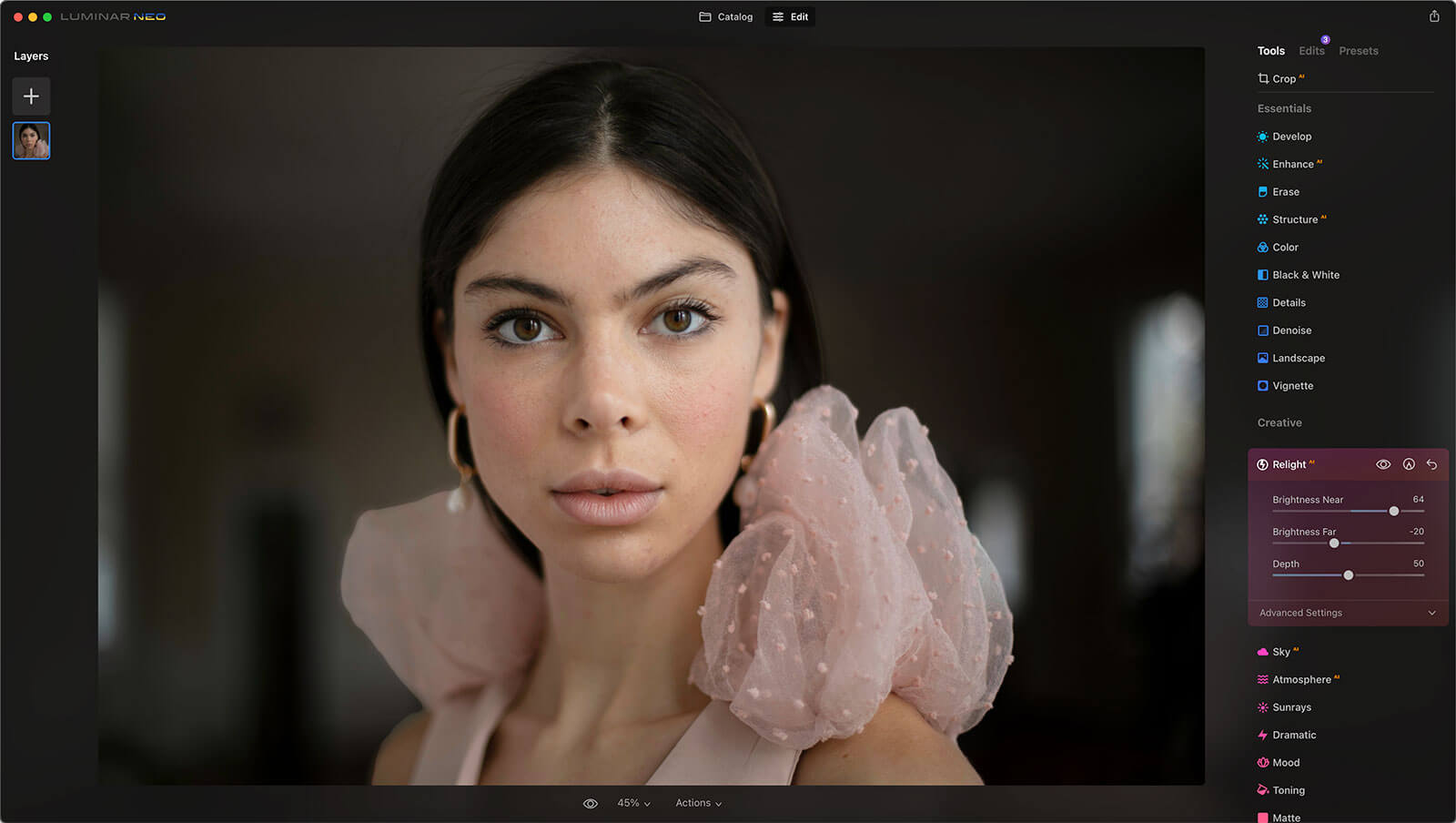Click the Brightness Near slider handle
1456x823 pixels.
[1394, 511]
